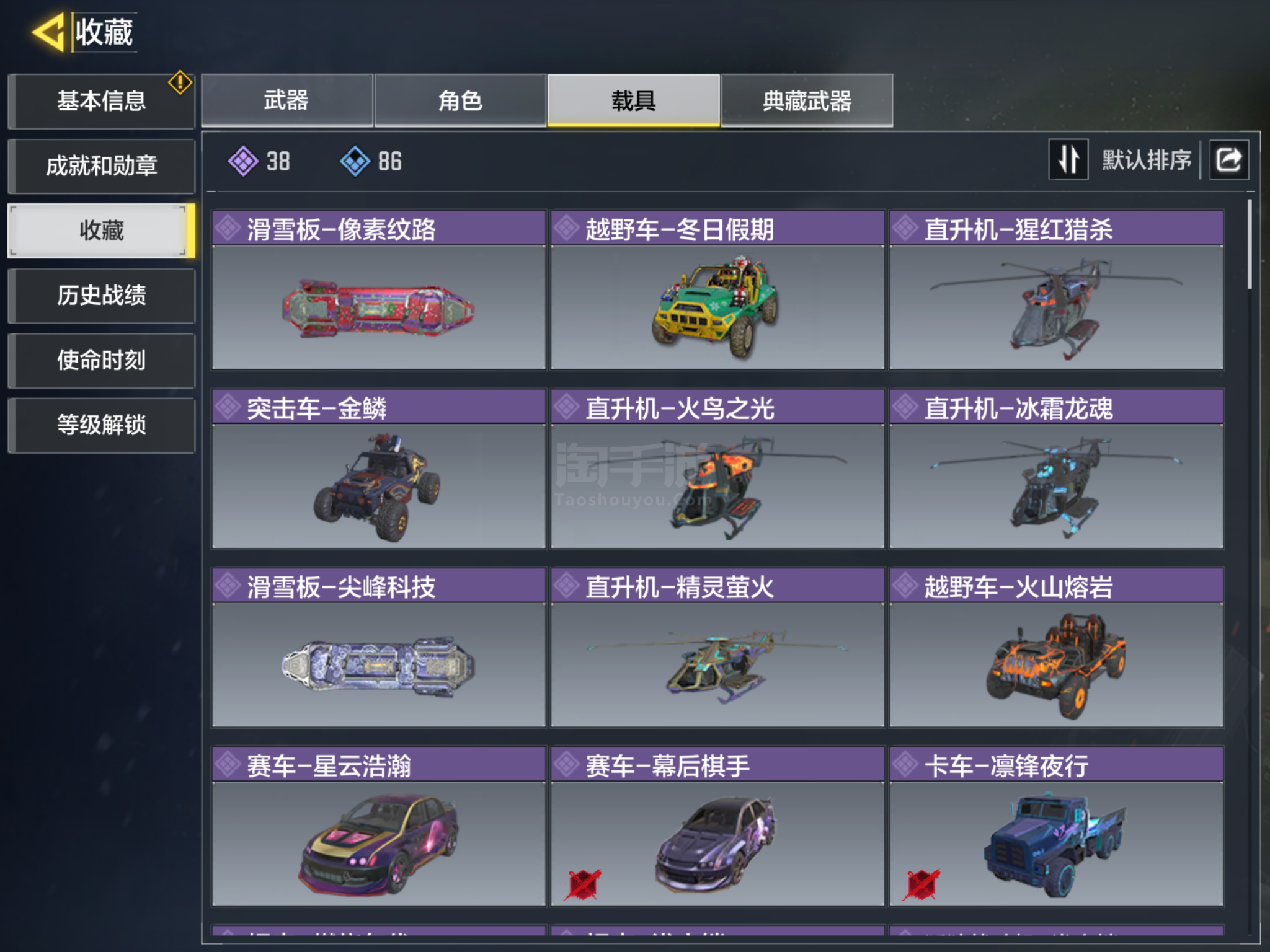Viewport: 1270px width, 952px height.
Task: Click red crossed icon on 卡车-凛锋夜行
Action: (x=922, y=884)
